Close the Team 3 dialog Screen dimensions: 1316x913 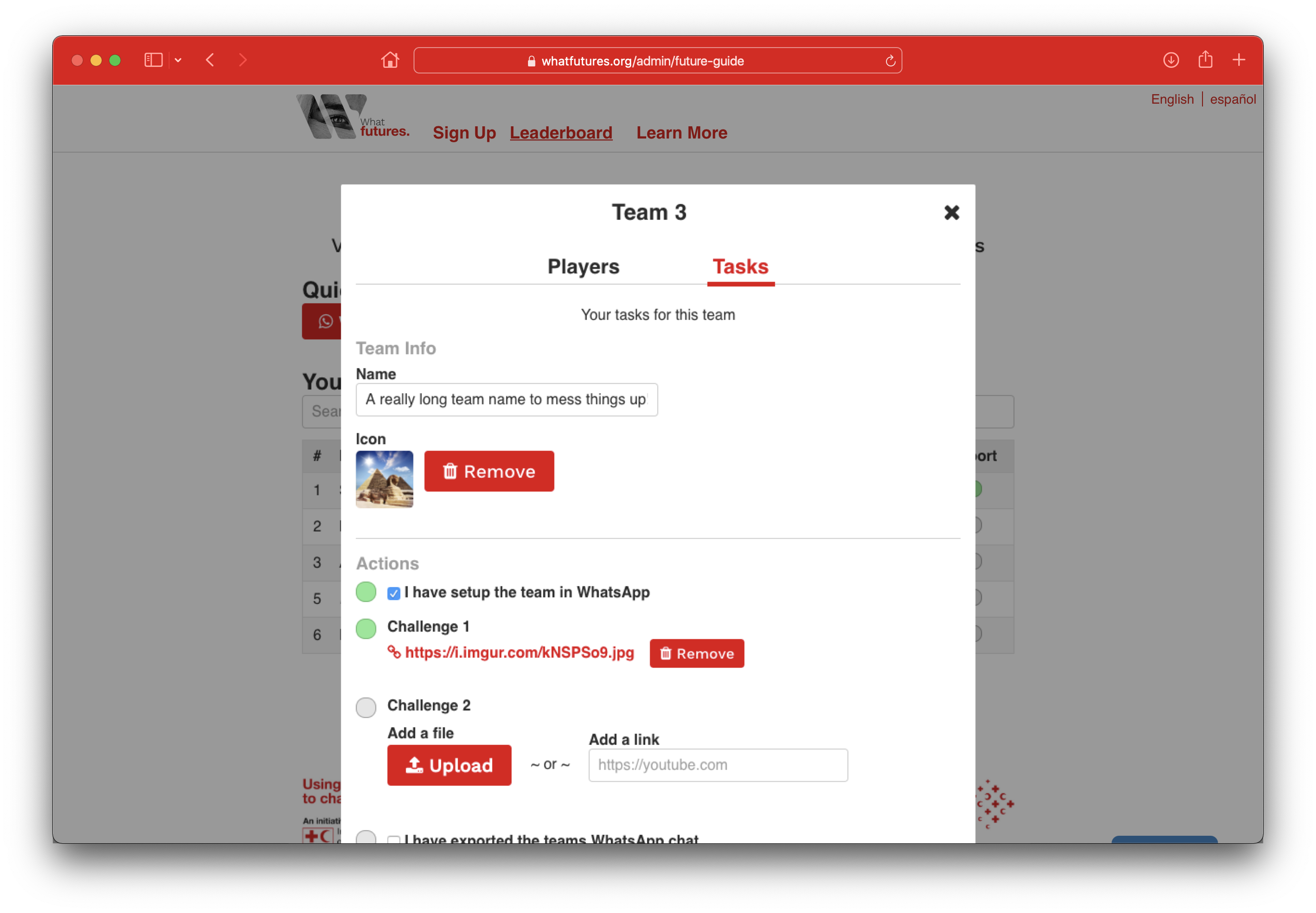click(x=951, y=212)
